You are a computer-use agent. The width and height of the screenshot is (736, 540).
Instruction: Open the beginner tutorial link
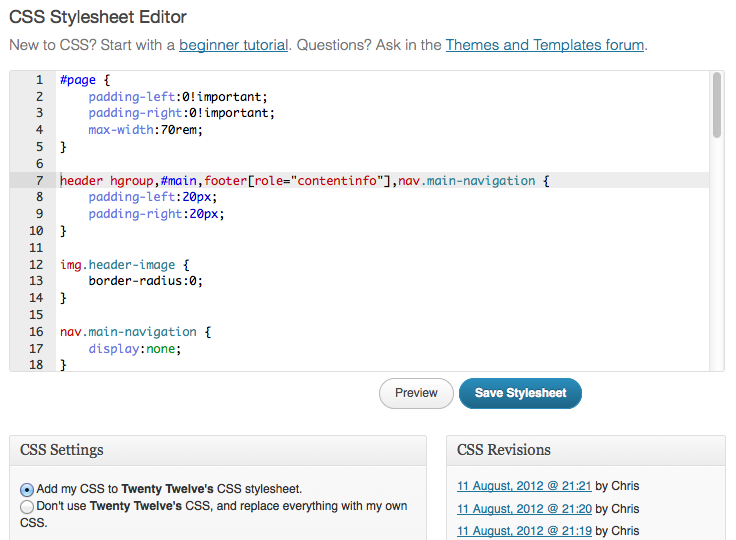(233, 45)
